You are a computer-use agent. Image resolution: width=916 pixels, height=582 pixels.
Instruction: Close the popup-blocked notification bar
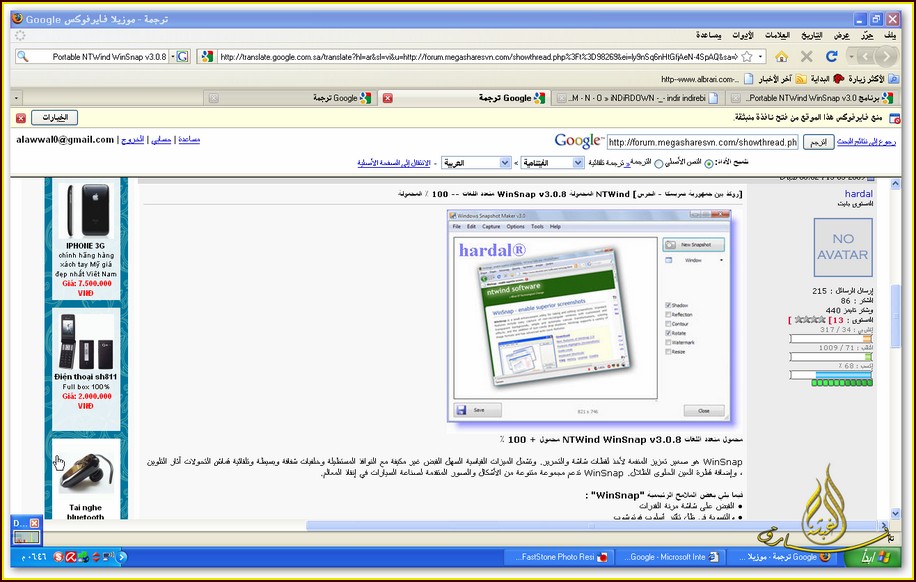pyautogui.click(x=21, y=118)
